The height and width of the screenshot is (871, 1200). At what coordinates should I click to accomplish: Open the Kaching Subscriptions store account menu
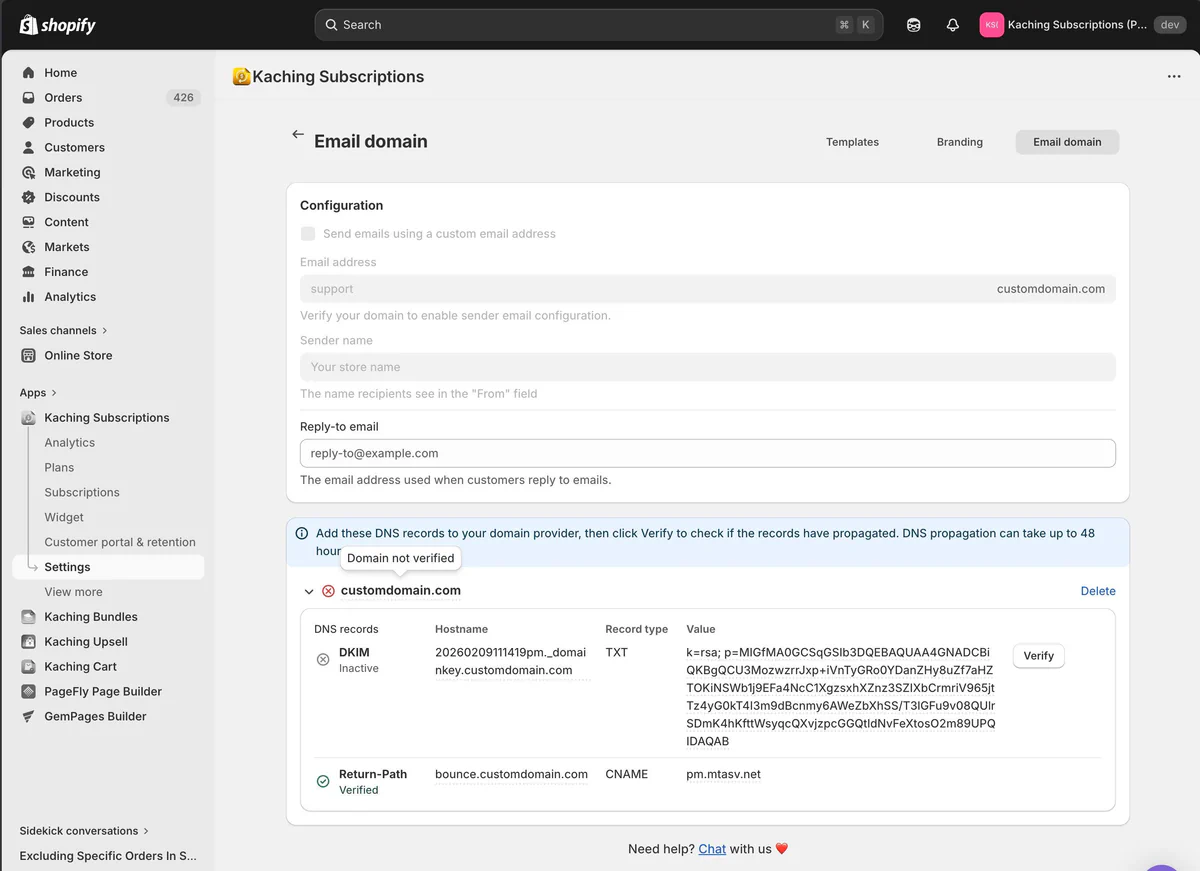tap(1082, 25)
